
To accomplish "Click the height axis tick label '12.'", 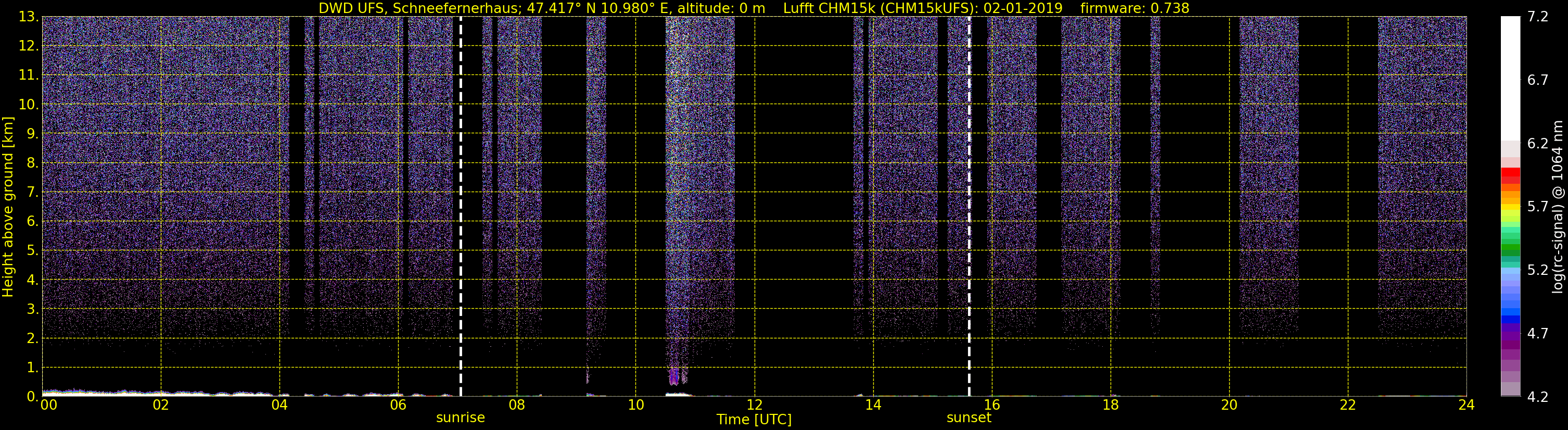I will [29, 46].
